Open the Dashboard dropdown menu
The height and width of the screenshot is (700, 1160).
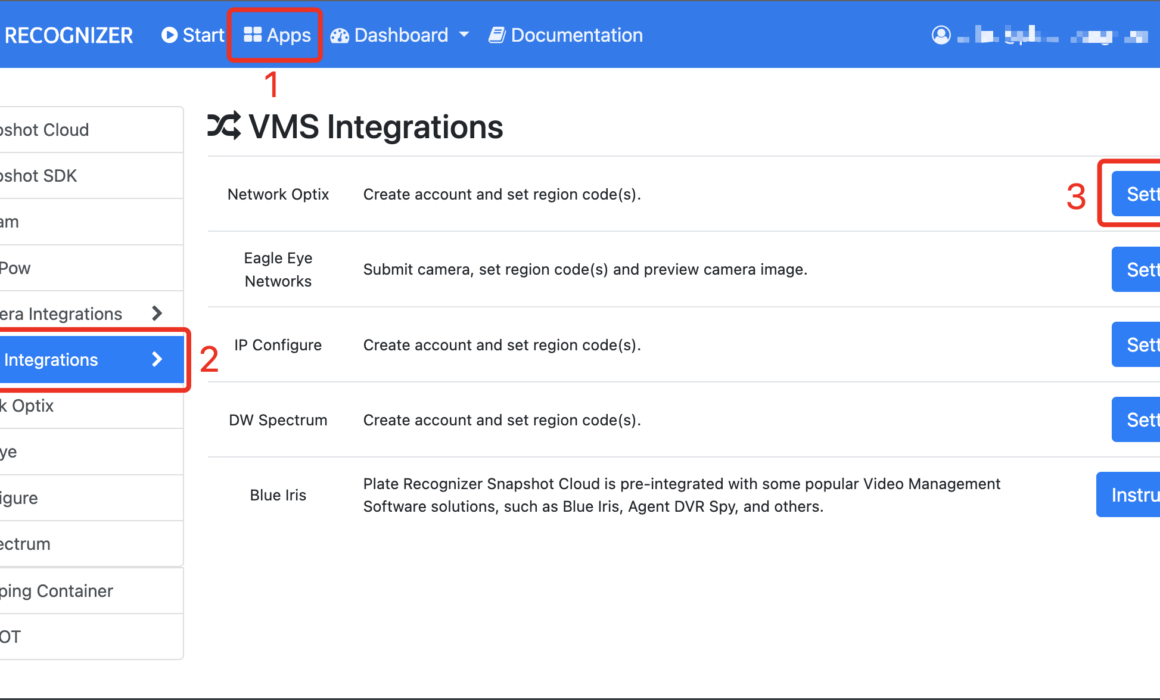tap(399, 36)
